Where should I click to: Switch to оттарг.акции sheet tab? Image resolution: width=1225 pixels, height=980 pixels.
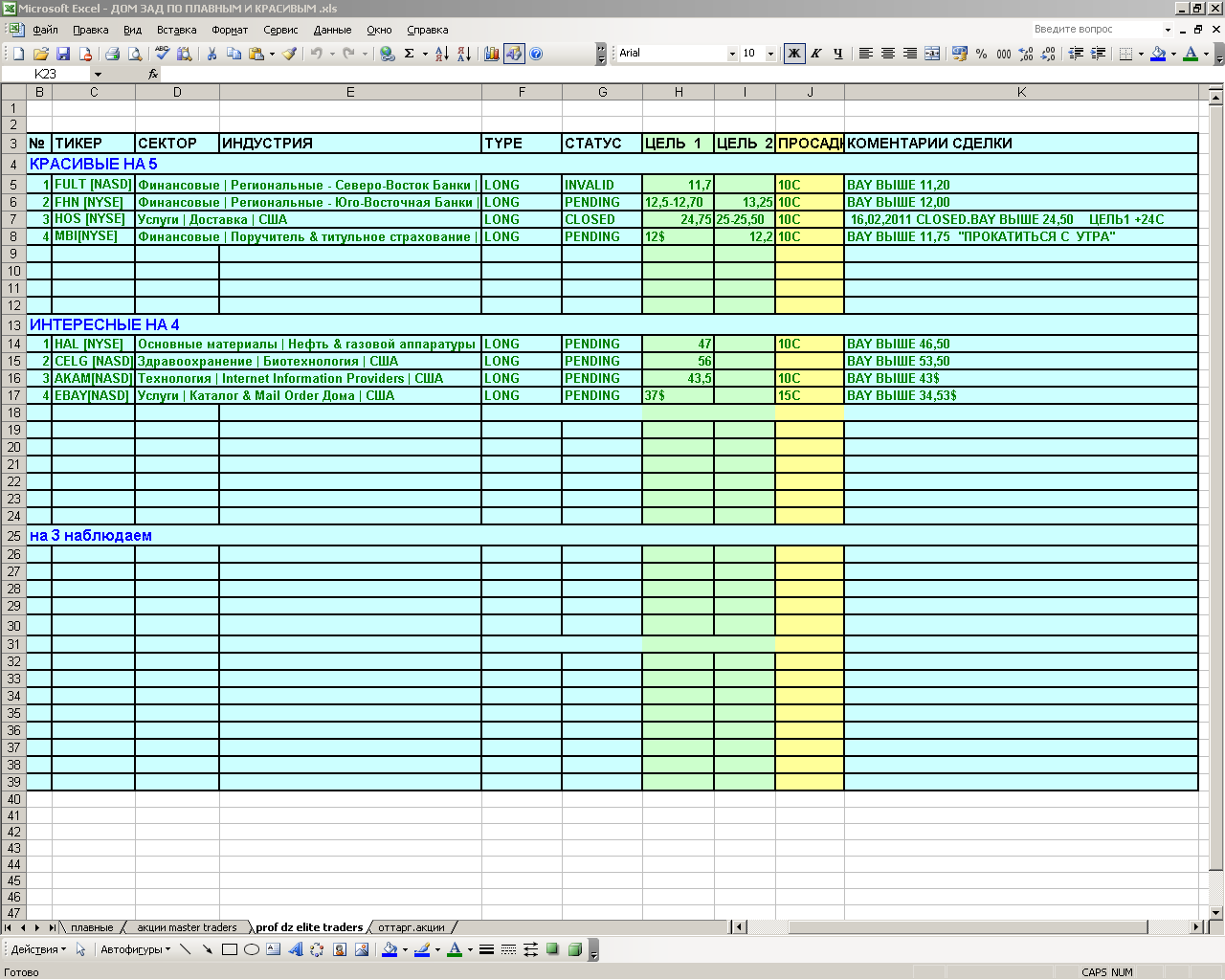(412, 927)
